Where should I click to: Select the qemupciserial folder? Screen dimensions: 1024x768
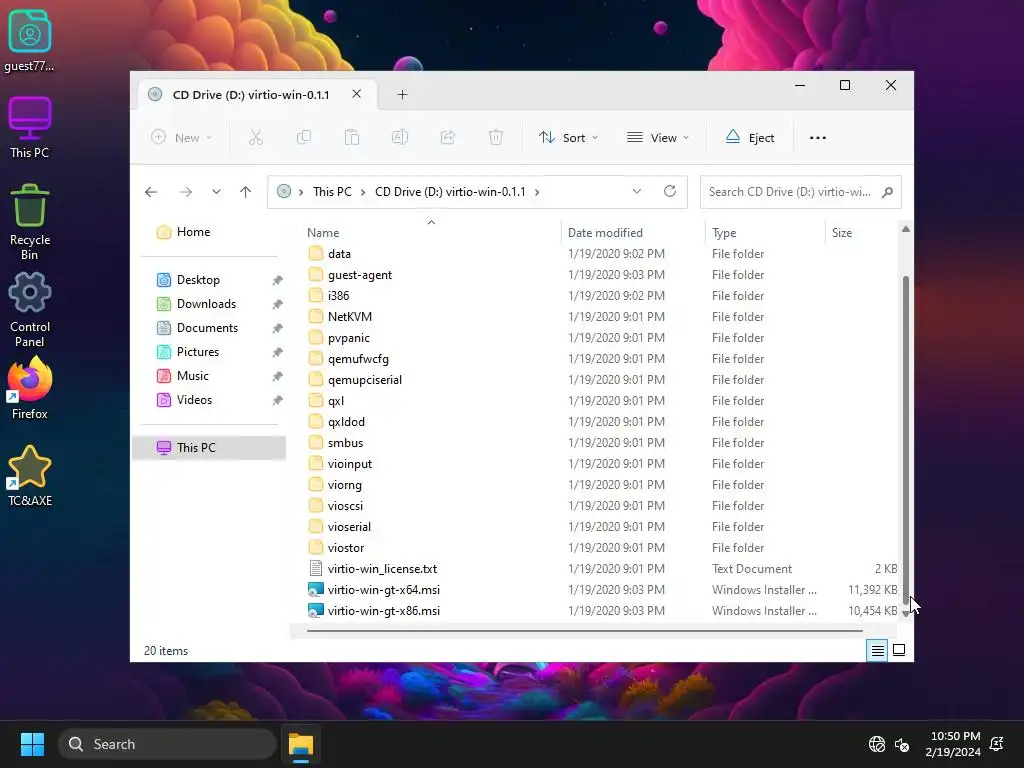click(x=364, y=380)
